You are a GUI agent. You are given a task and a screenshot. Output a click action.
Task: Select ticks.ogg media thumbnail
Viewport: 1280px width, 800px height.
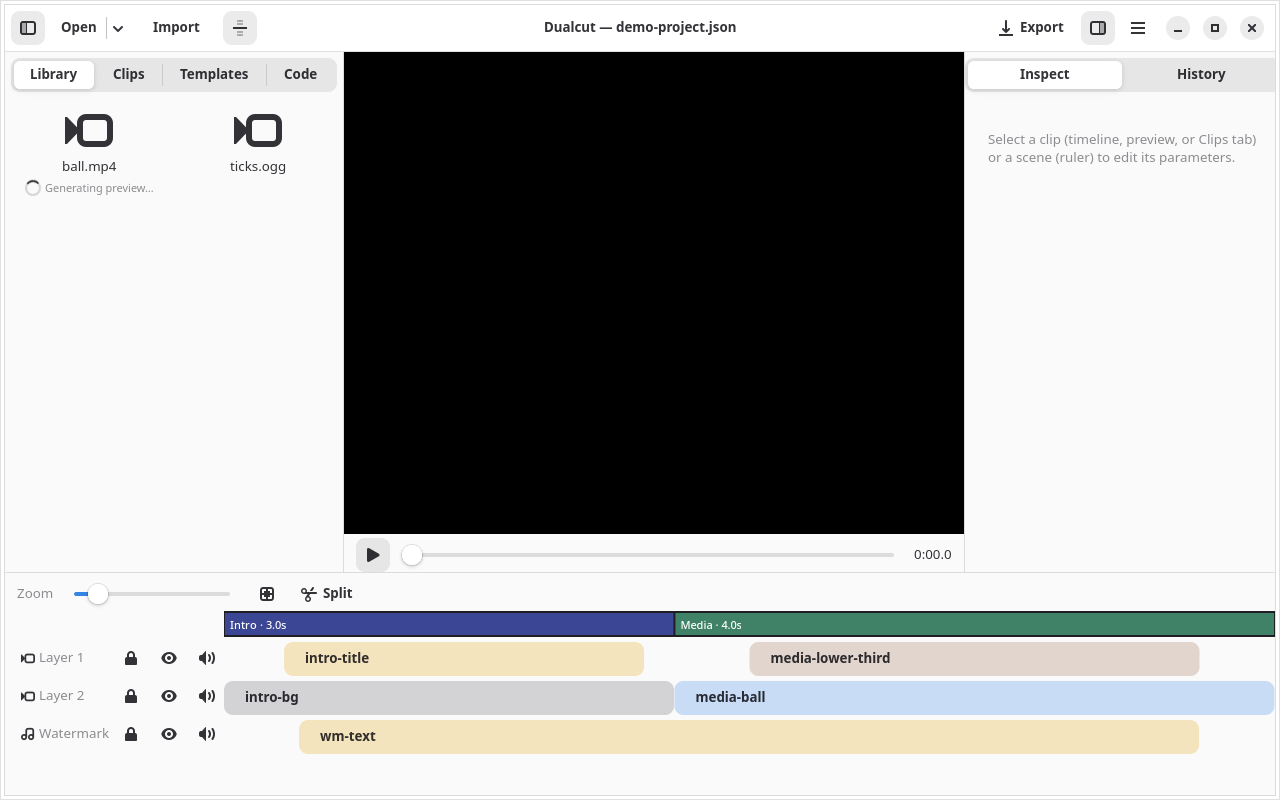click(258, 131)
